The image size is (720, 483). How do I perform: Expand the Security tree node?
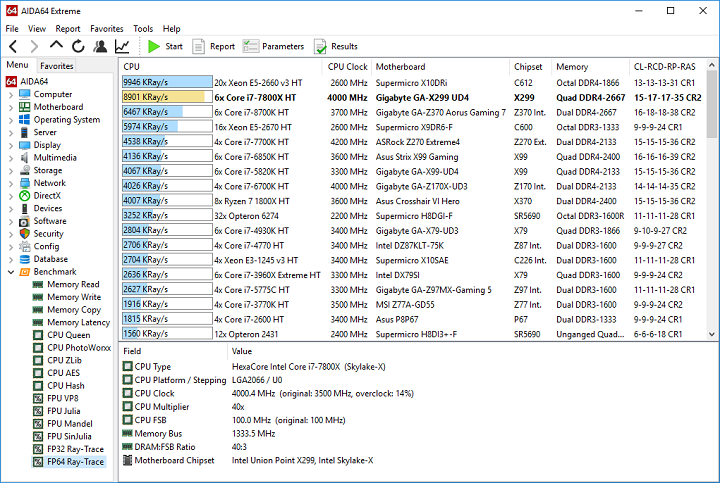click(11, 234)
